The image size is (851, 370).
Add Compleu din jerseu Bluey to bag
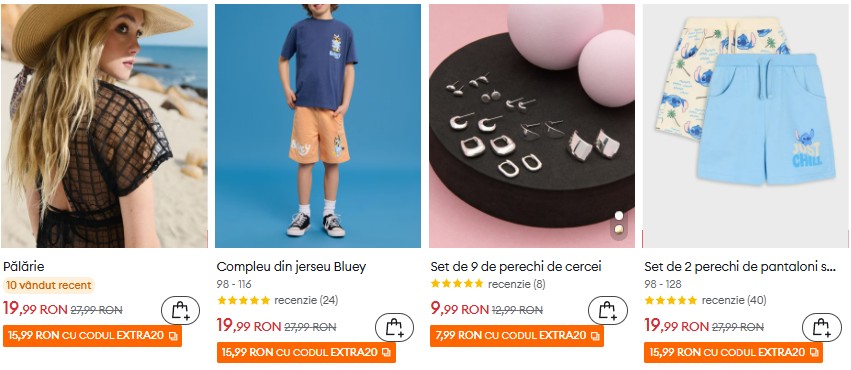point(395,327)
